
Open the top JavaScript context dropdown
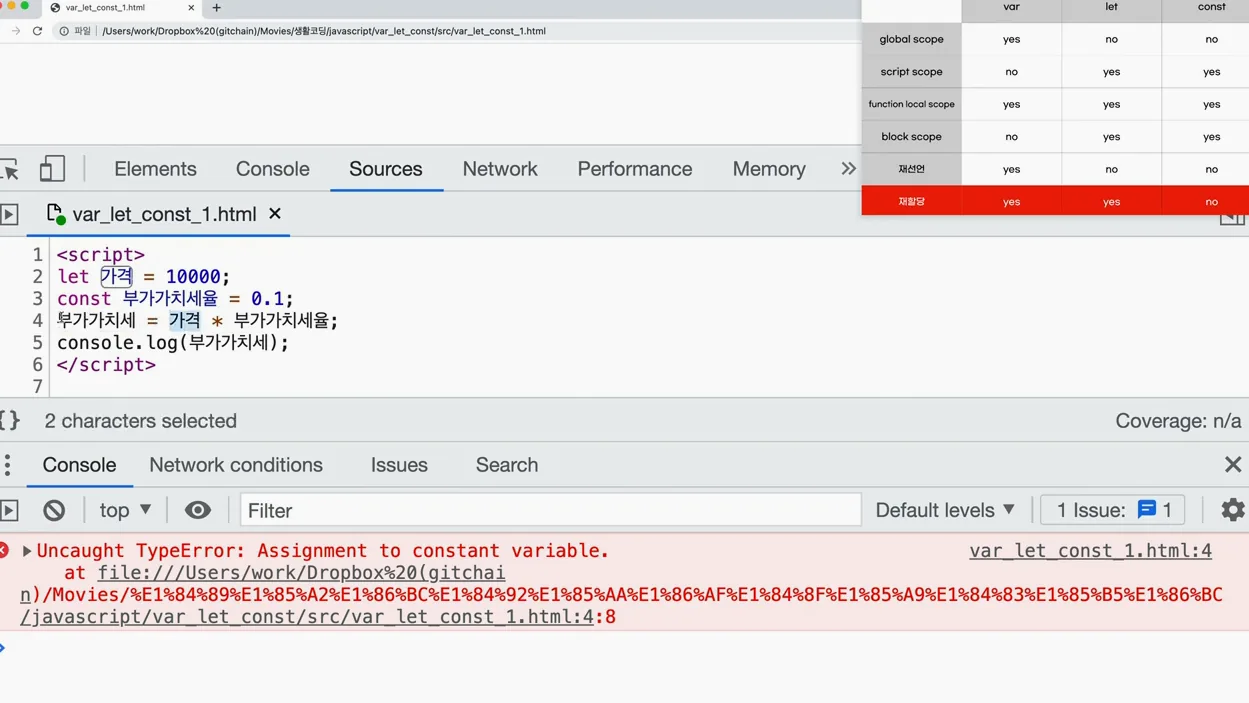[125, 510]
